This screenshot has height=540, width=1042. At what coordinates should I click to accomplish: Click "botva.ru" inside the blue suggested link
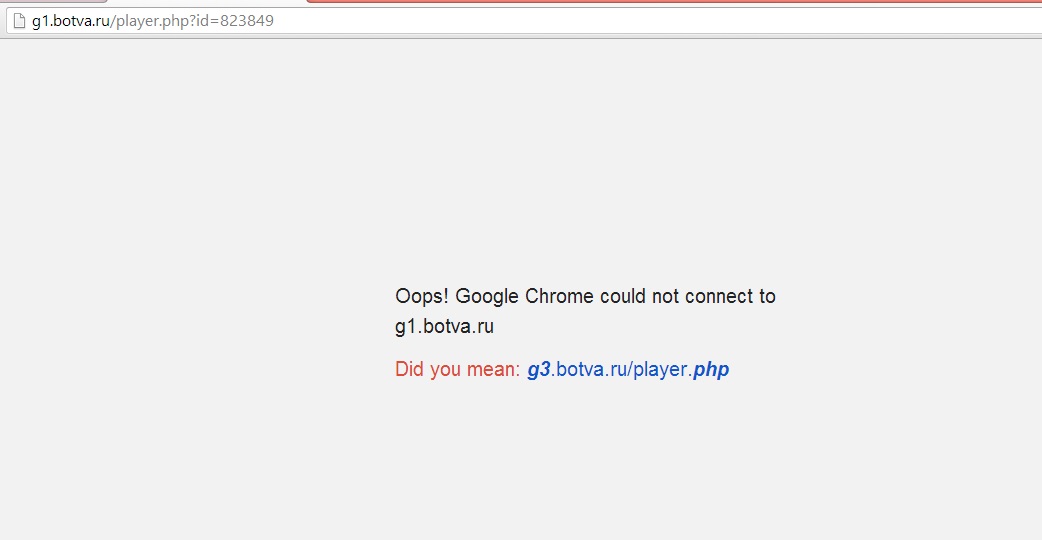(591, 370)
